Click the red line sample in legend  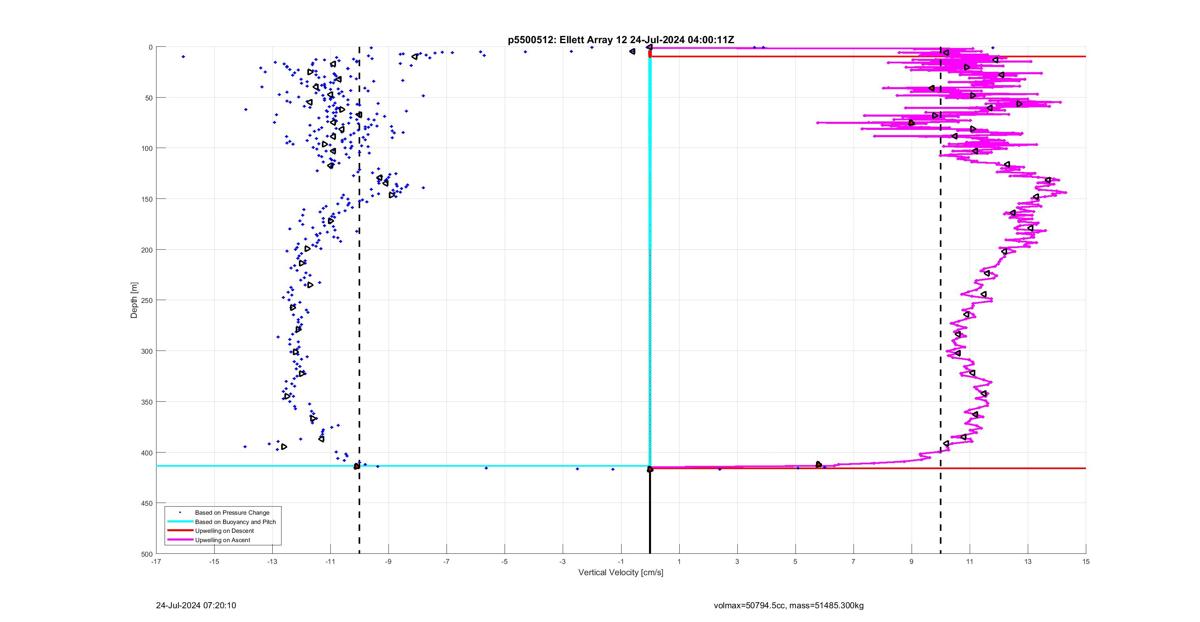[x=179, y=531]
